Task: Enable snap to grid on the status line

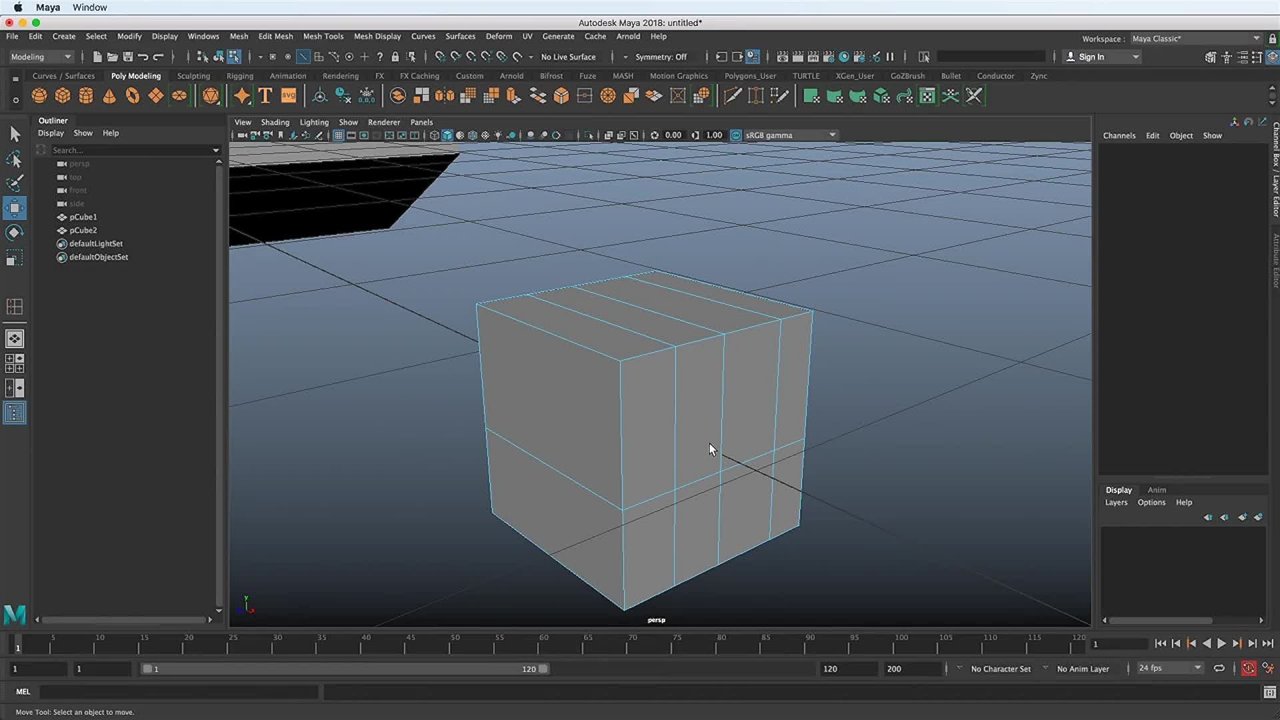Action: [438, 57]
